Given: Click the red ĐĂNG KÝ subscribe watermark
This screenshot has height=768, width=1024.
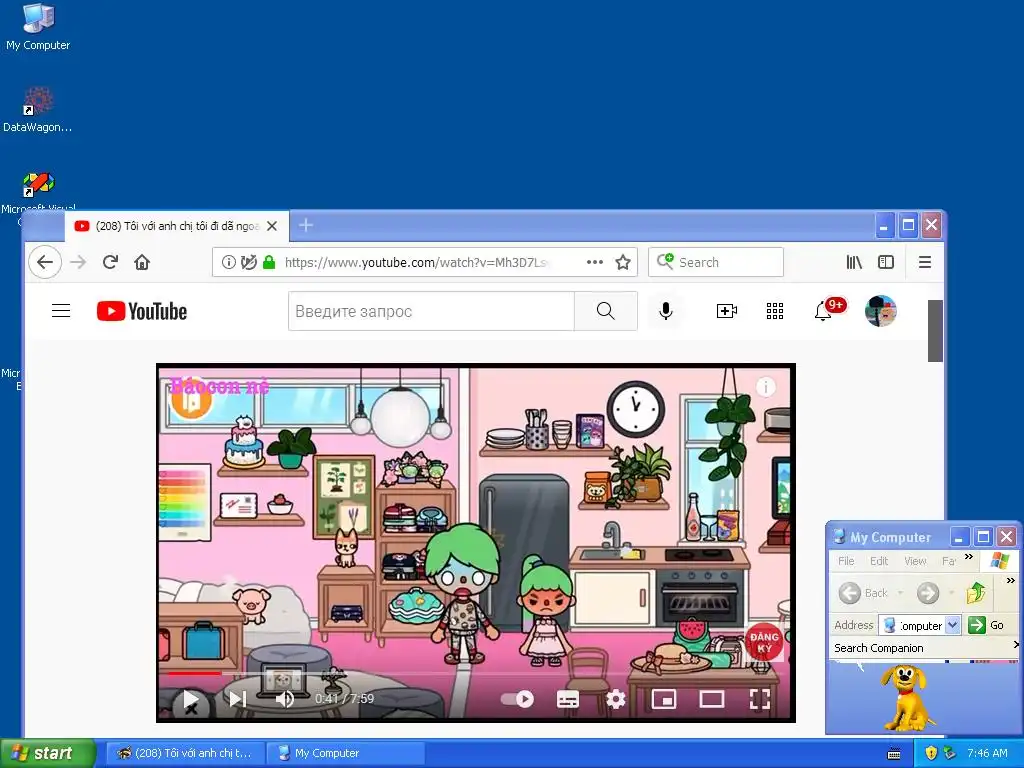Looking at the screenshot, I should click(764, 643).
